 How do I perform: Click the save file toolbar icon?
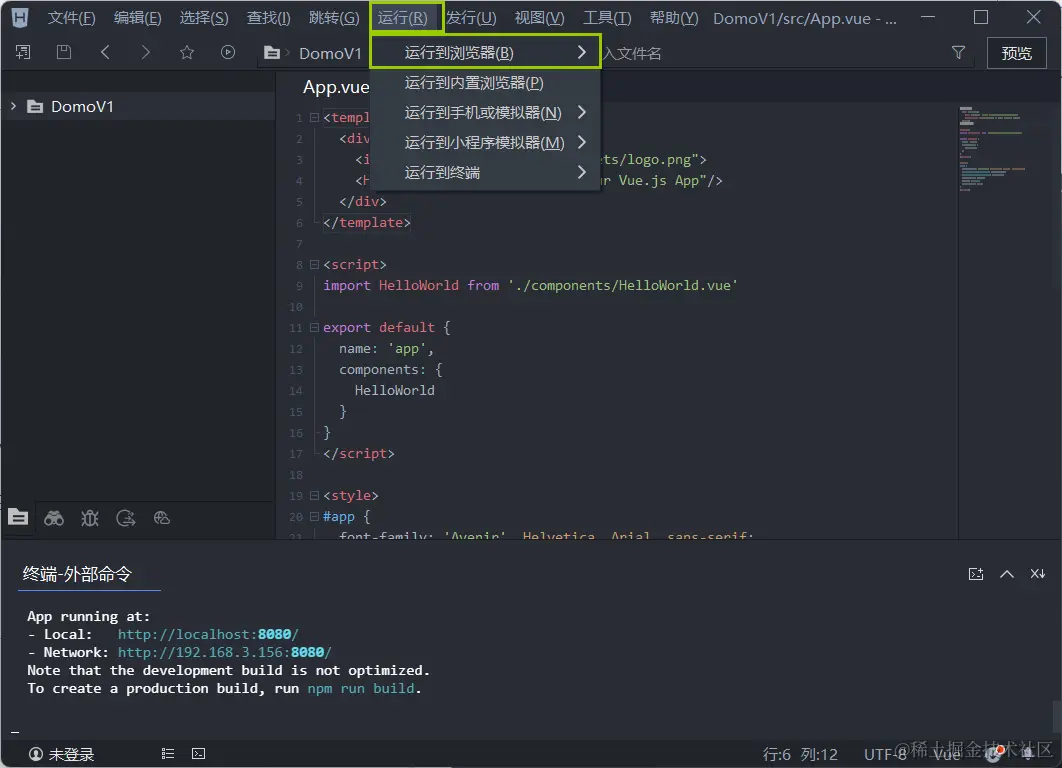click(x=64, y=52)
